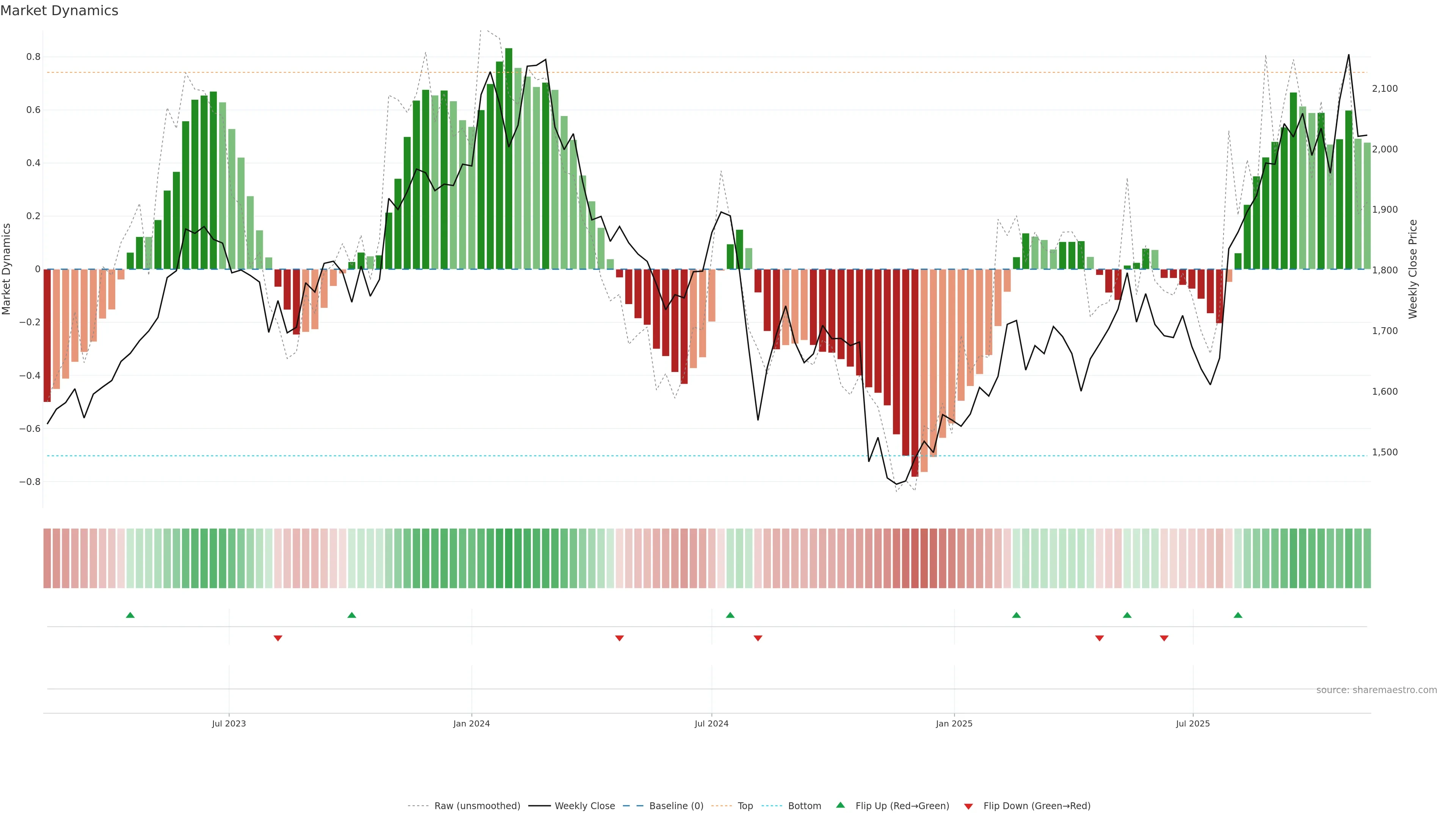Toggle the Top threshold legend entry
The image size is (1456, 819).
click(x=745, y=806)
